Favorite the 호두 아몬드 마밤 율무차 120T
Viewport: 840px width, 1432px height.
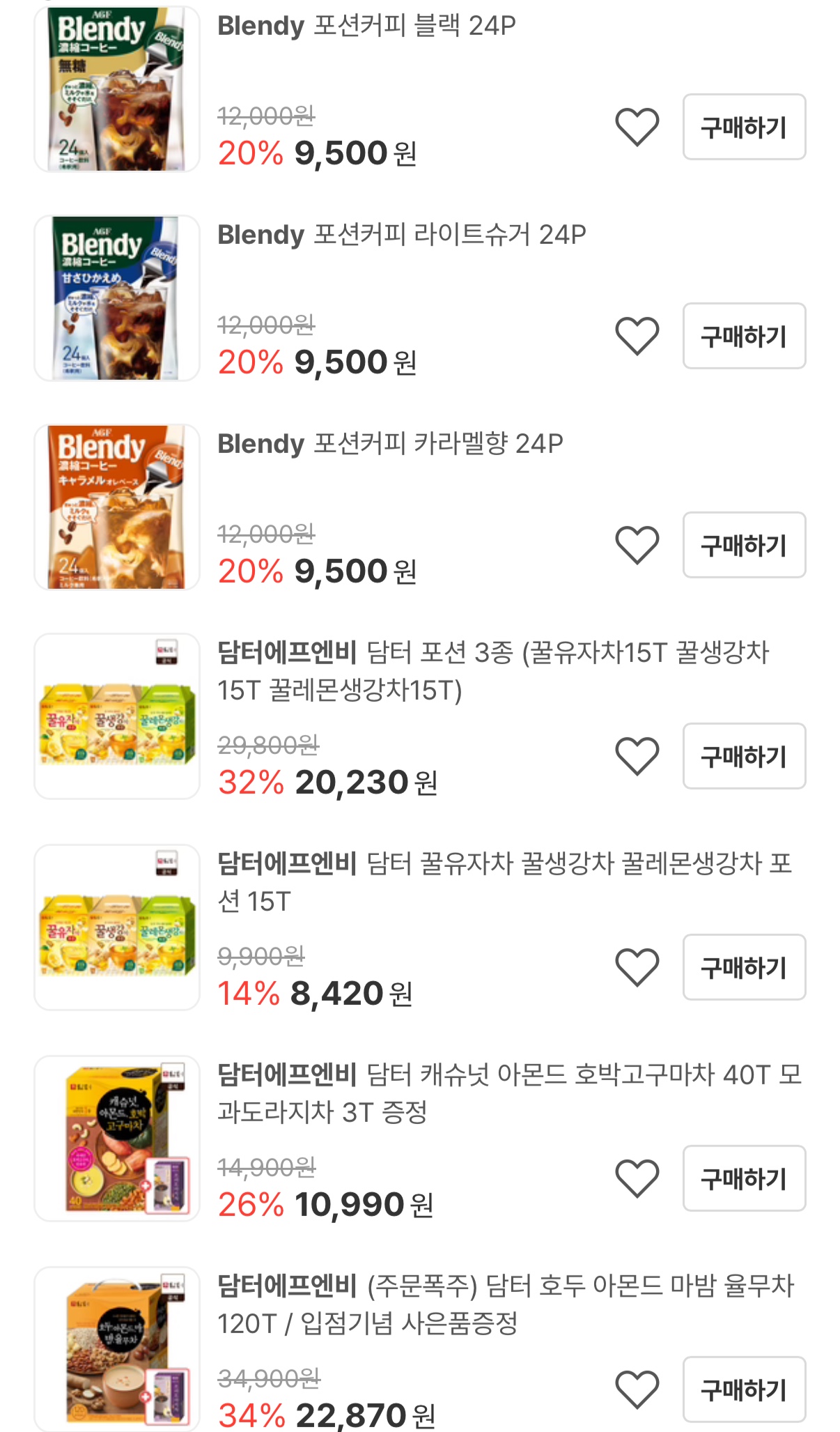pyautogui.click(x=637, y=1389)
